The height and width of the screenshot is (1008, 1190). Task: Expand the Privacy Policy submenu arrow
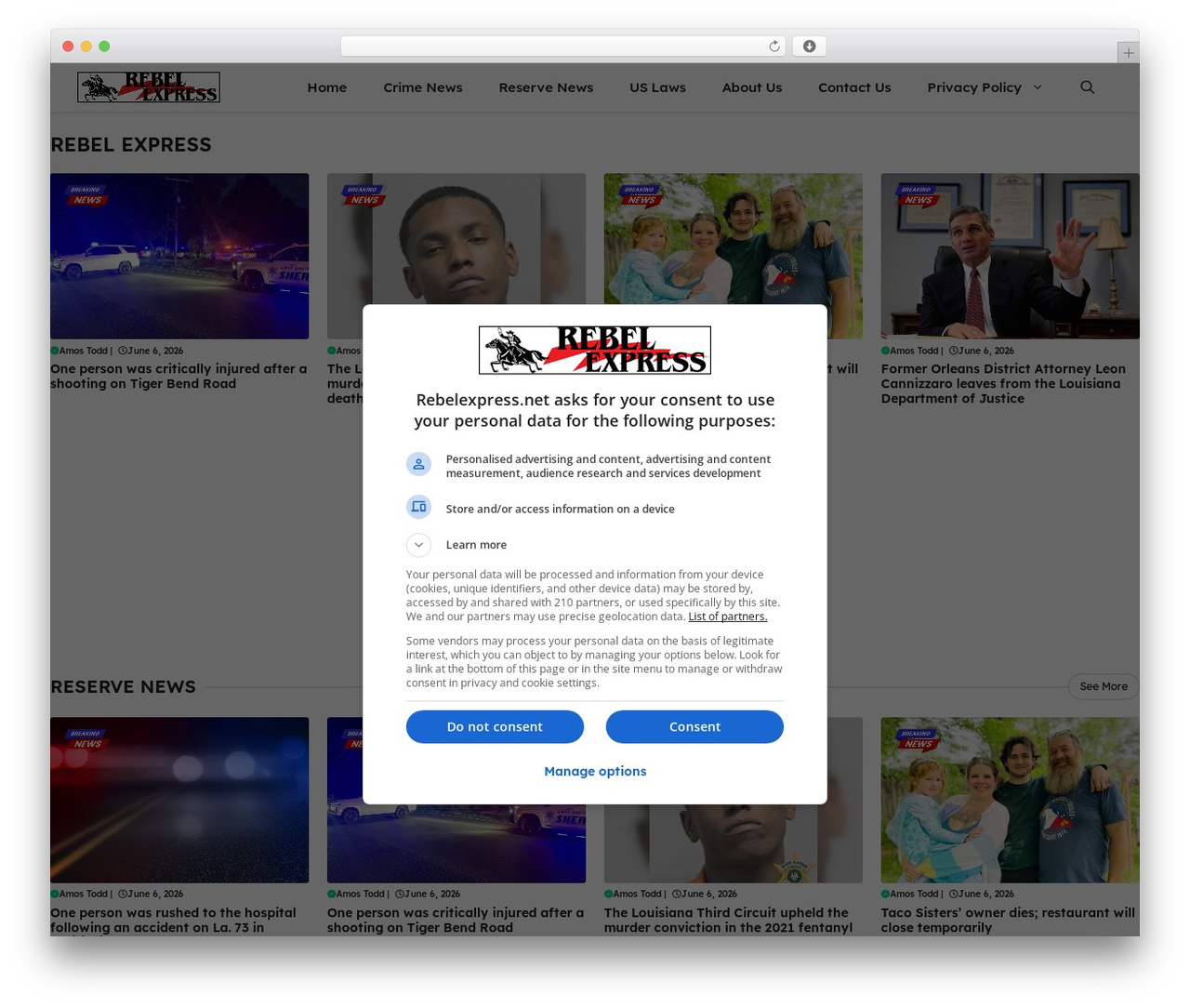tap(1038, 87)
